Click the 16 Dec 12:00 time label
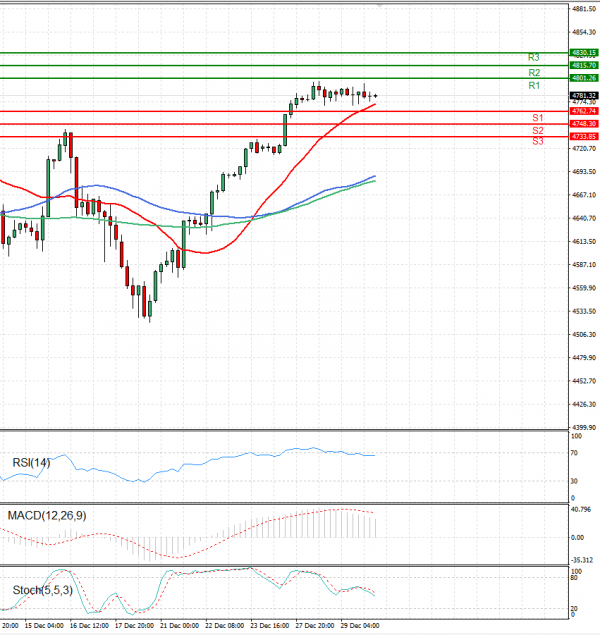 (90, 625)
